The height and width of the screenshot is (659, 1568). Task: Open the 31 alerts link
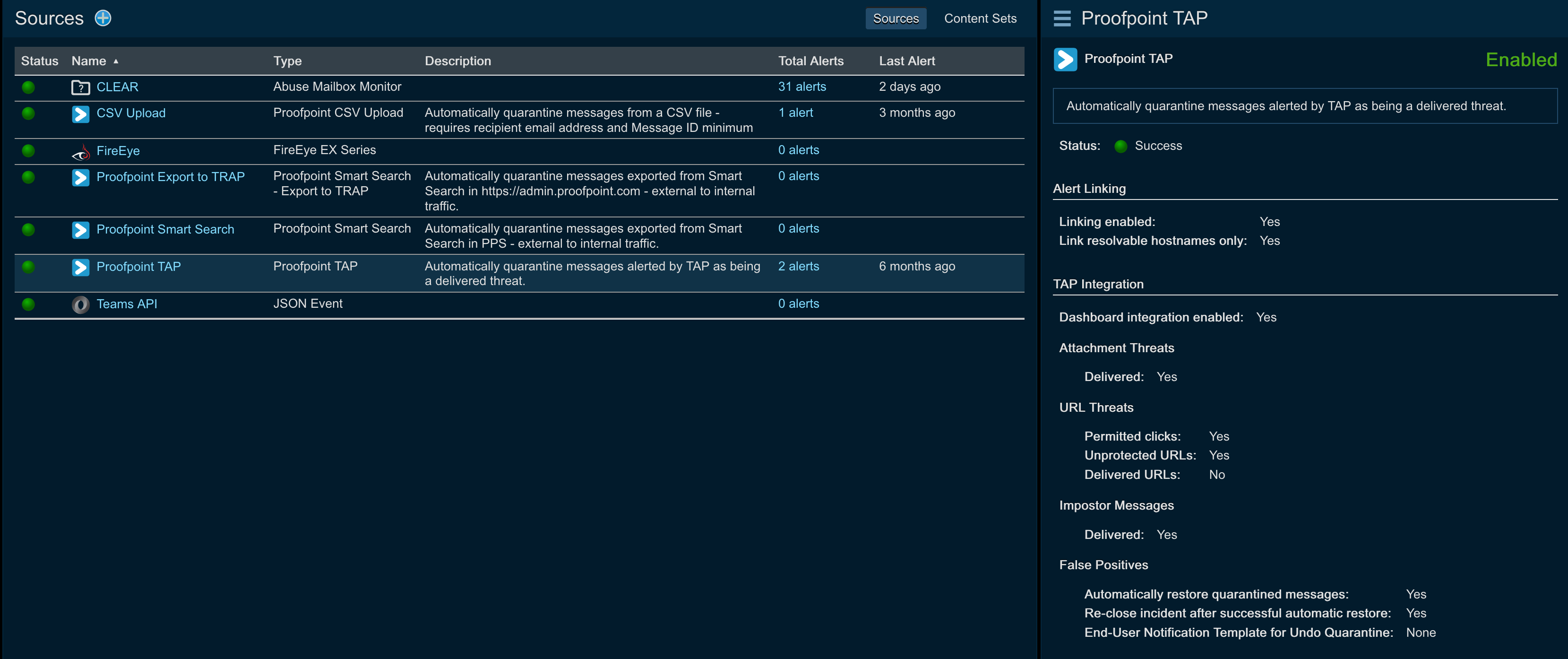(801, 87)
